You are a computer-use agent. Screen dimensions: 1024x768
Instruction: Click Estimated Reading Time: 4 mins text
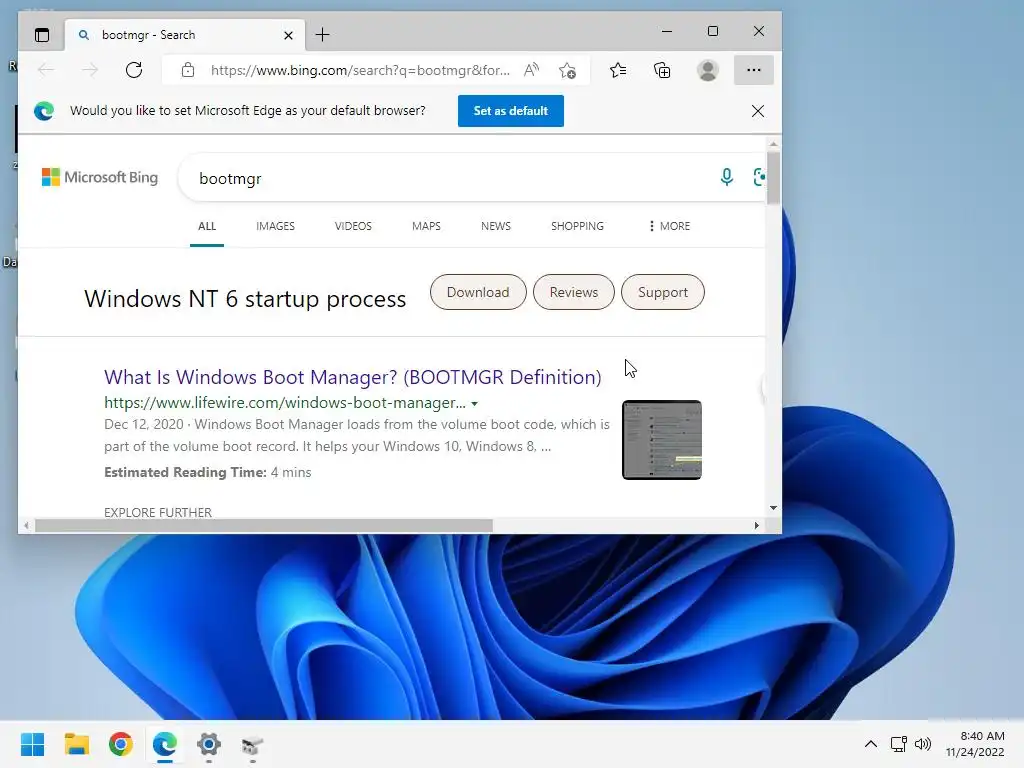click(x=208, y=472)
